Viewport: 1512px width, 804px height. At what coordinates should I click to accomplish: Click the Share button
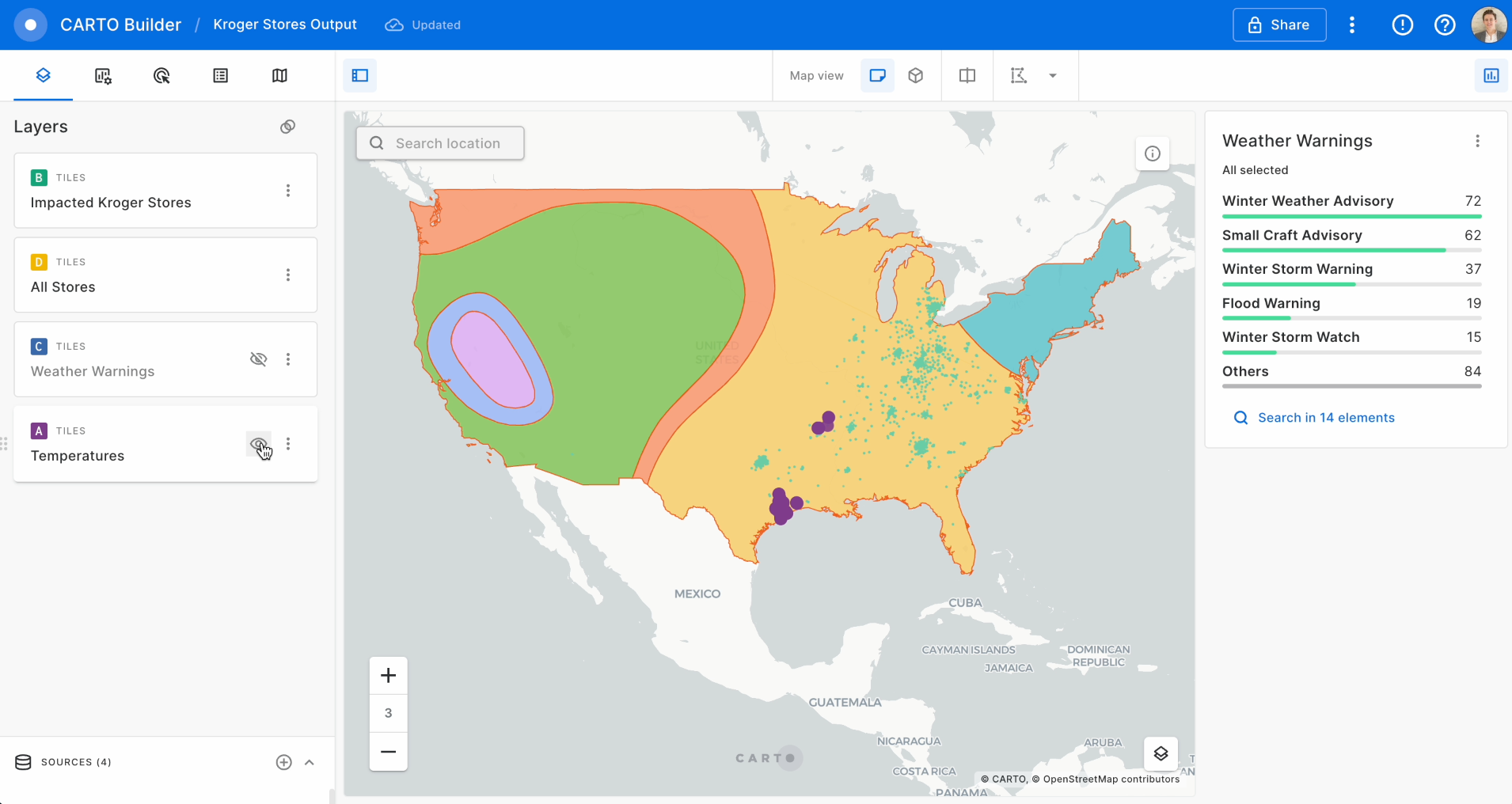point(1279,25)
